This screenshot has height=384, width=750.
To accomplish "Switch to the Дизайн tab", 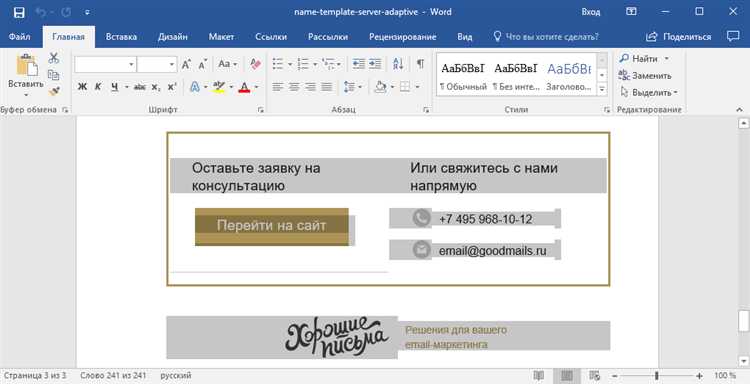I will [x=173, y=37].
